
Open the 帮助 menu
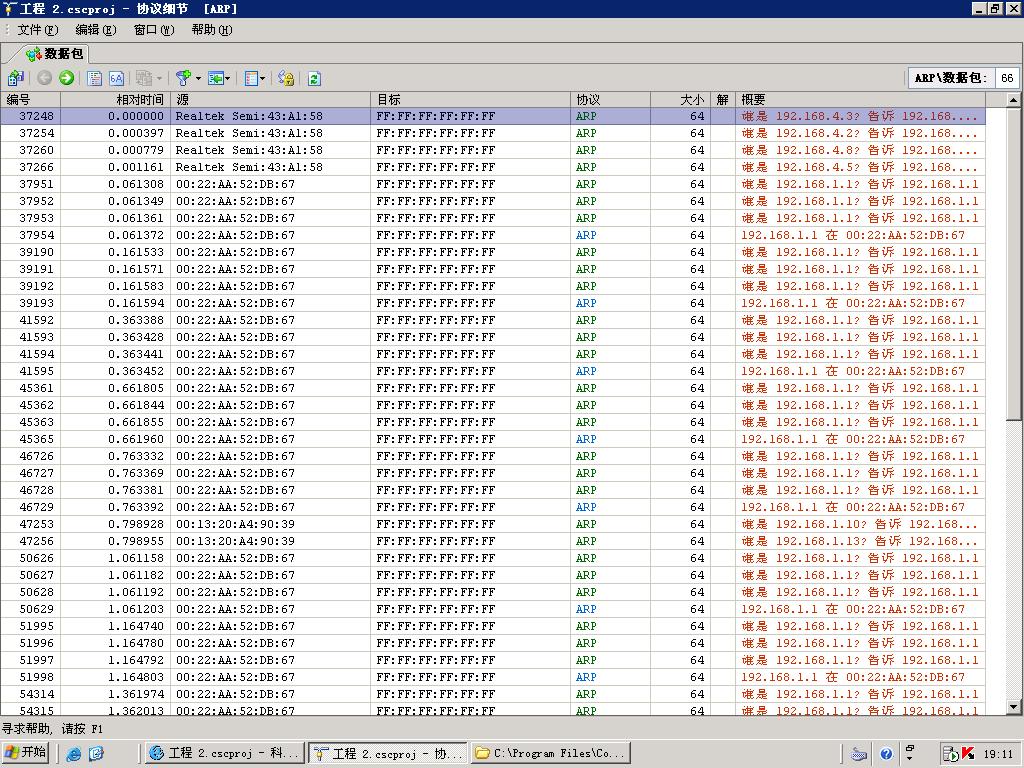pos(211,30)
